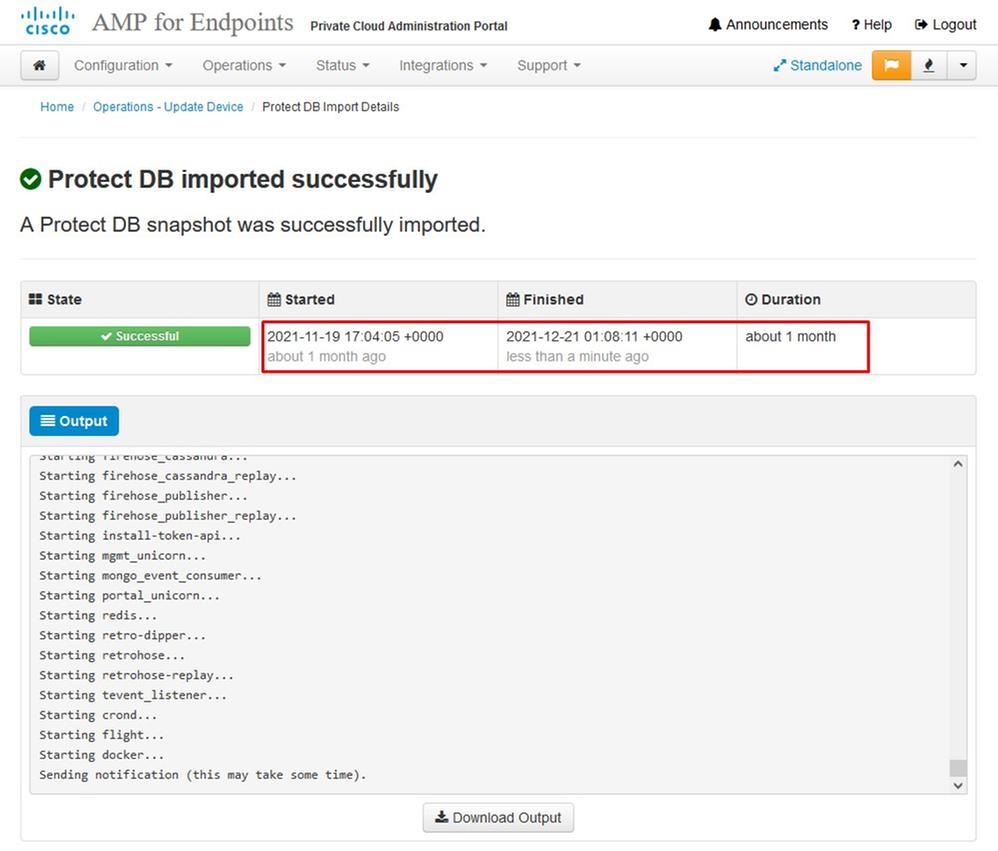The image size is (998, 851).
Task: Click the Home icon button in navbar
Action: click(x=39, y=66)
